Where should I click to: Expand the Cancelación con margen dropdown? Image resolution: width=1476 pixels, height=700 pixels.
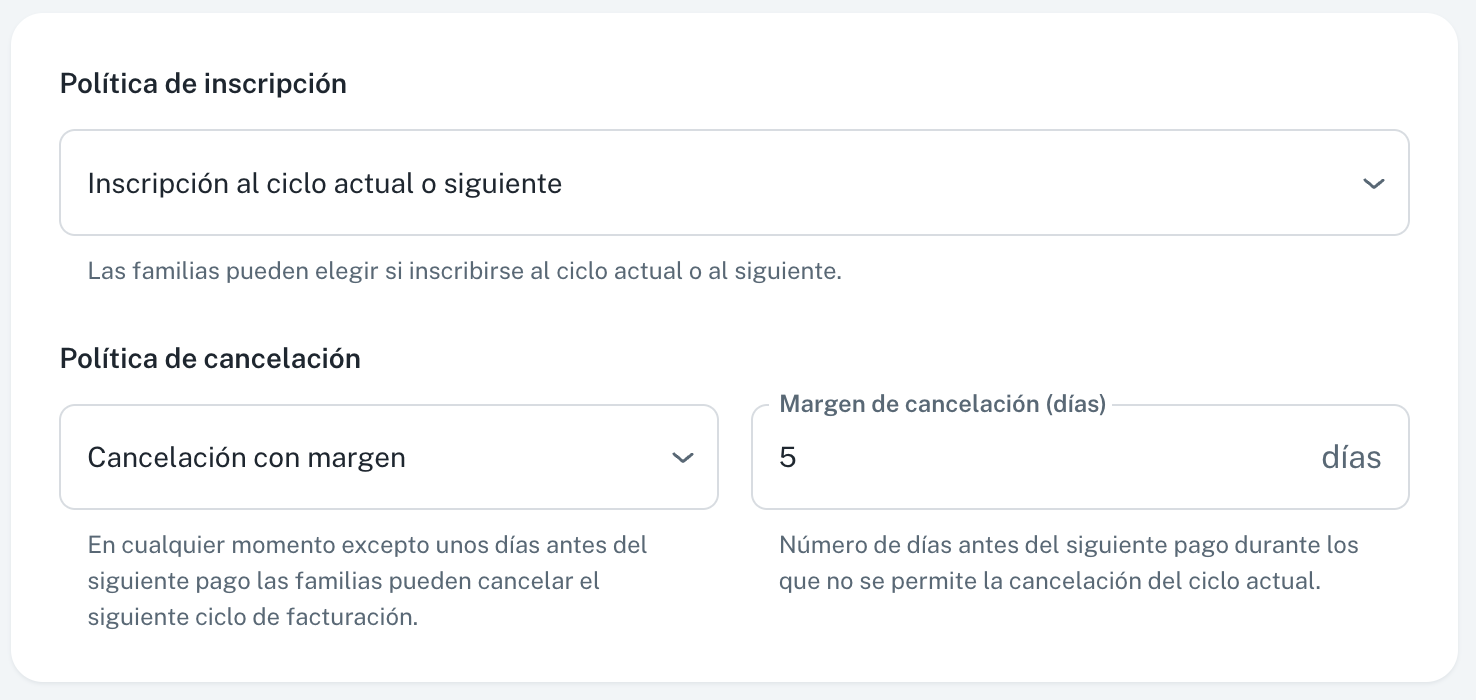coord(388,457)
